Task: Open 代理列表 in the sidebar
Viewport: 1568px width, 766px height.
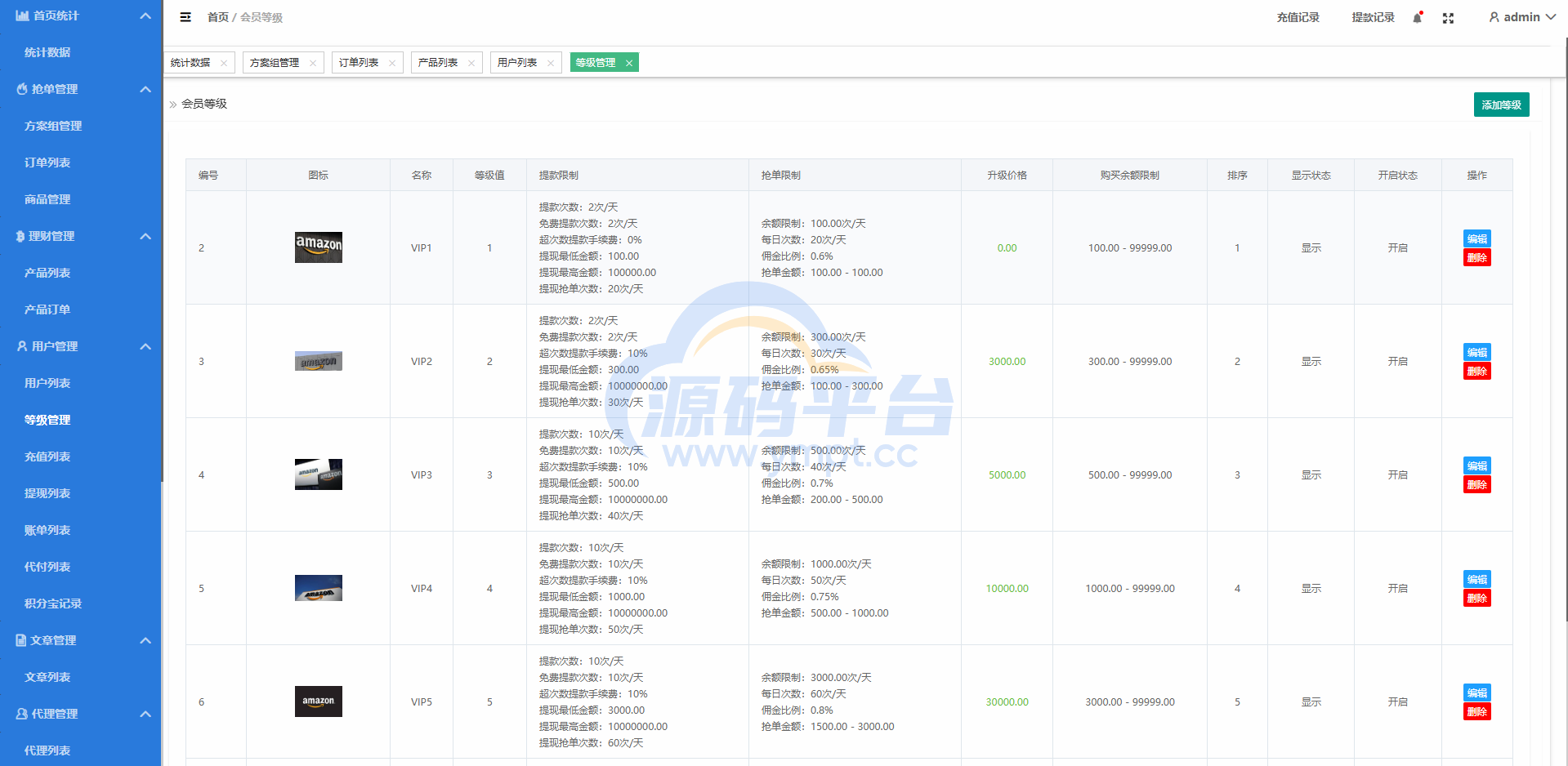Action: tap(47, 750)
